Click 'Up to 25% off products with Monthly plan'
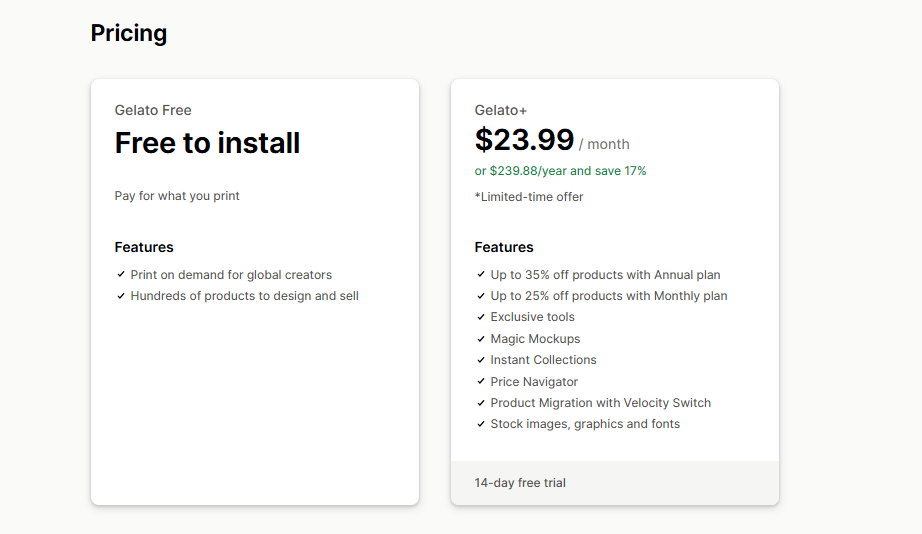 [x=609, y=296]
